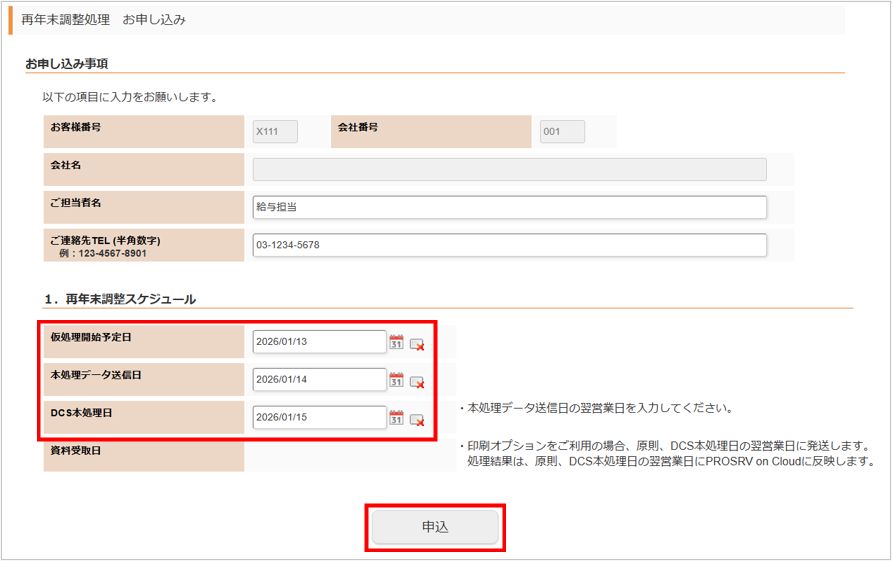Click the disabled お客様番号 field X111
Screen dimensions: 892x561
coord(275,131)
